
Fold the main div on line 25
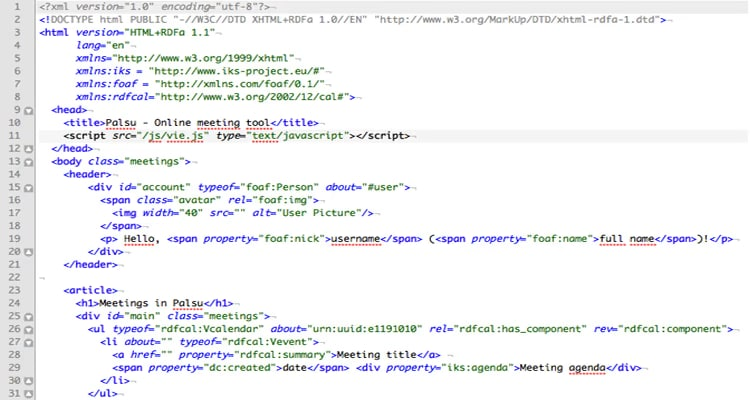click(x=29, y=317)
